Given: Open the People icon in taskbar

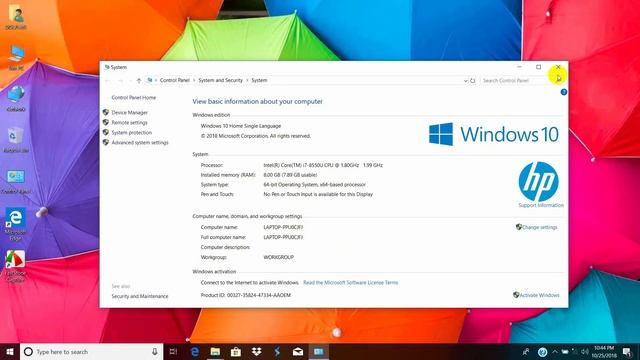Looking at the screenshot, I should [526, 351].
